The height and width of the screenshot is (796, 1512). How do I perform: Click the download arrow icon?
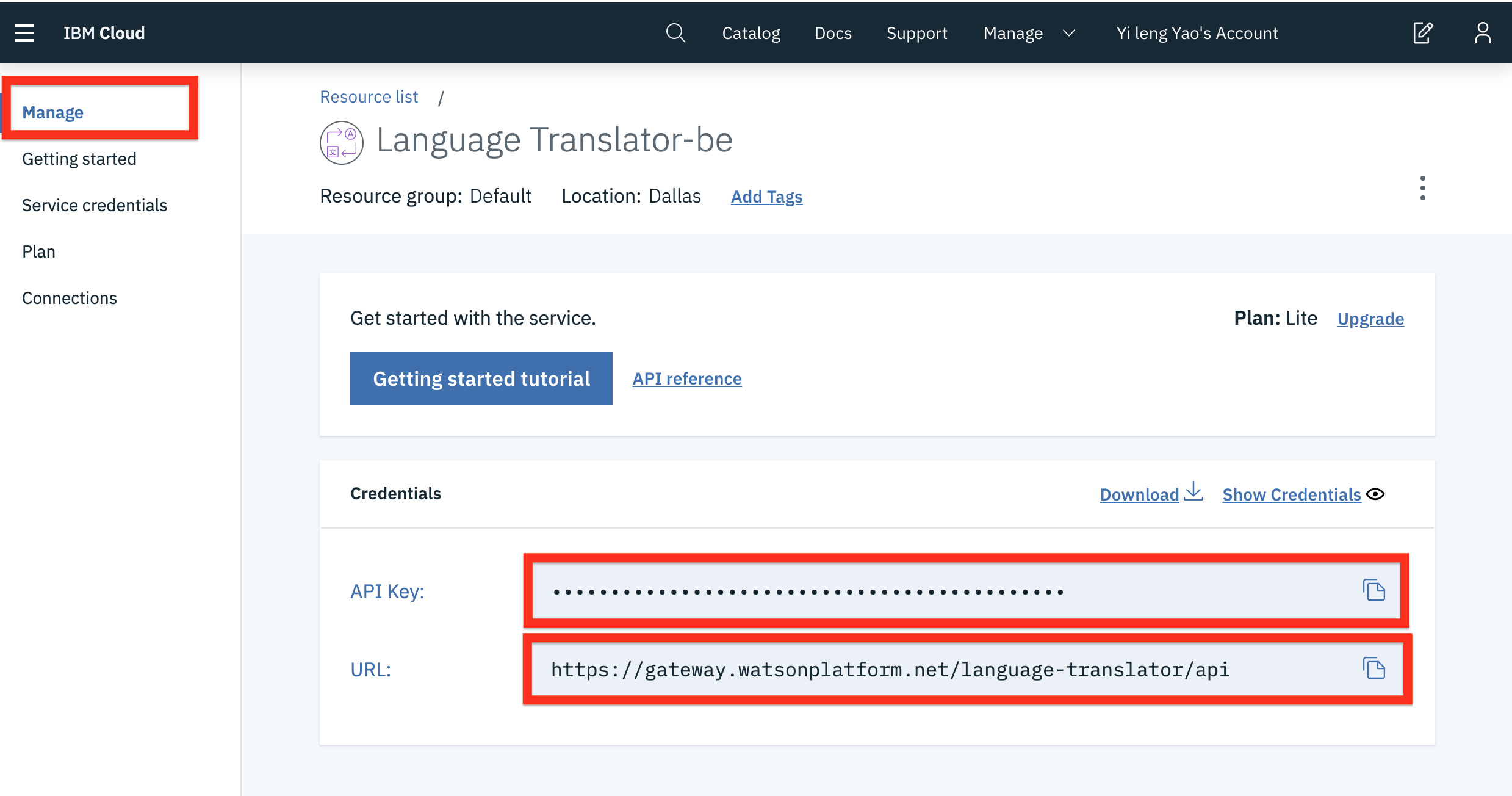coord(1193,492)
